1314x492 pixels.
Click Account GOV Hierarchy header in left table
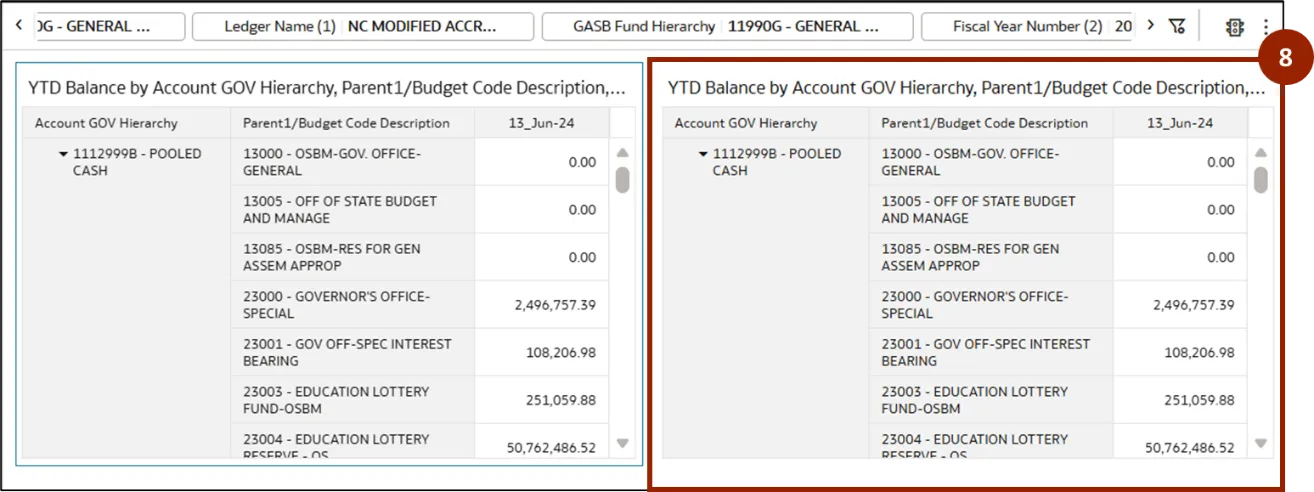(x=106, y=123)
